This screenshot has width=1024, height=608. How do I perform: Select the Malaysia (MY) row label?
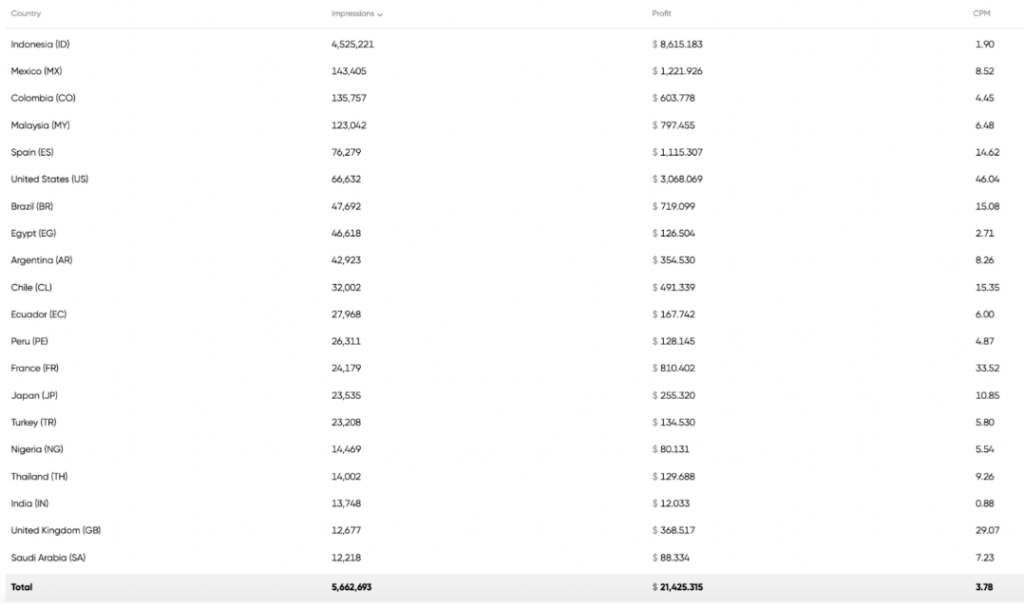tap(41, 125)
